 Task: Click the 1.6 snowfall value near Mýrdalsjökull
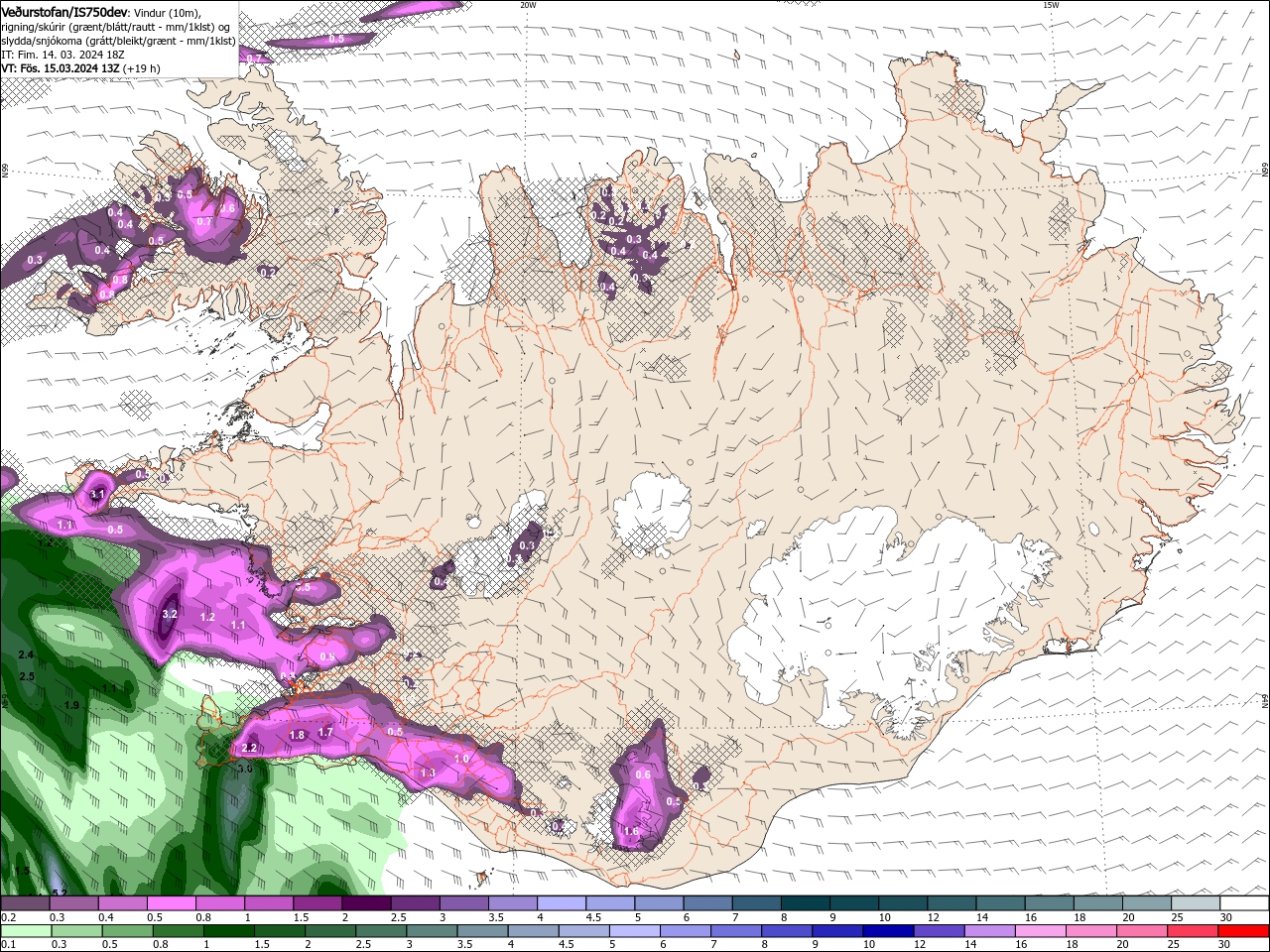(631, 831)
